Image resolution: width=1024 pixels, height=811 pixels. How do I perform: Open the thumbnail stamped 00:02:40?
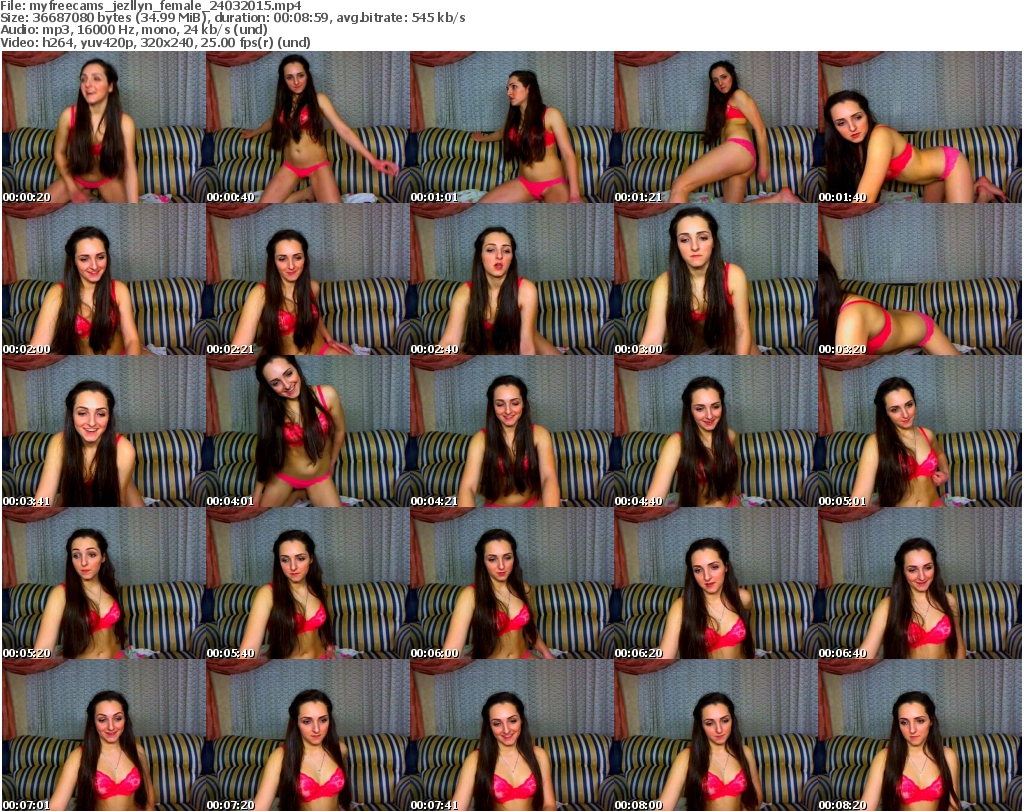click(x=512, y=279)
